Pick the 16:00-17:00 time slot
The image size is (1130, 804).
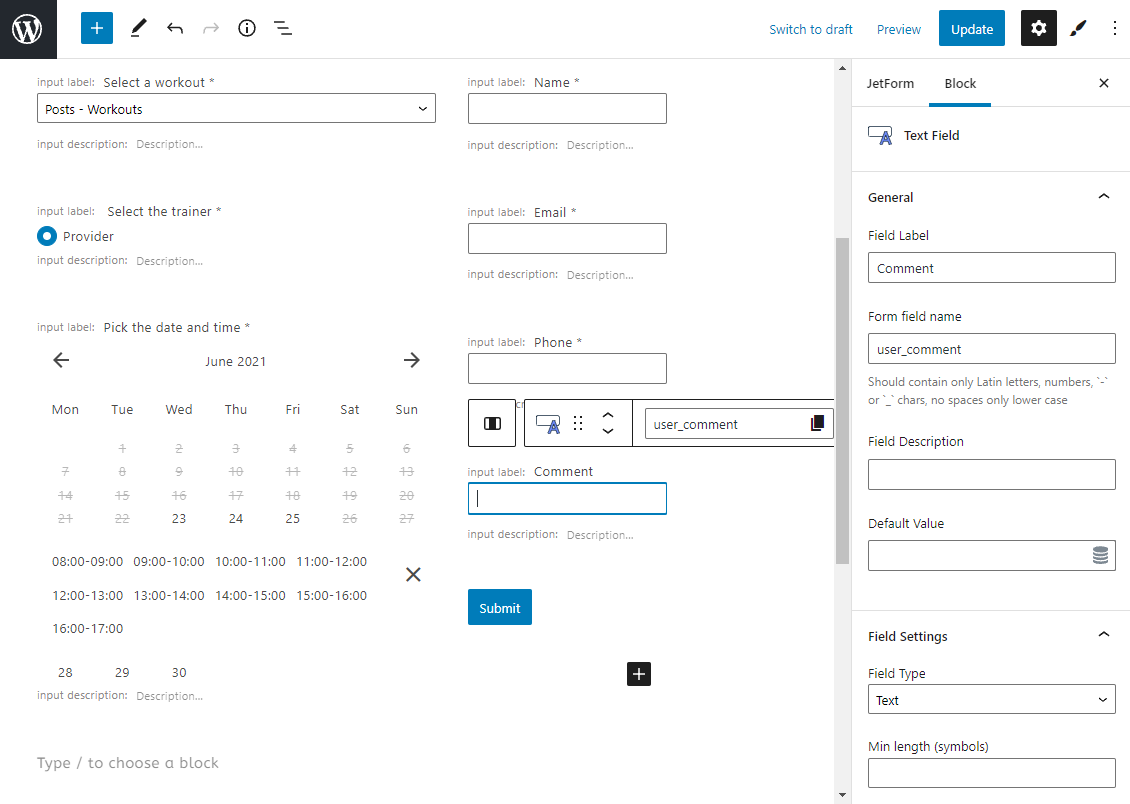coord(87,629)
